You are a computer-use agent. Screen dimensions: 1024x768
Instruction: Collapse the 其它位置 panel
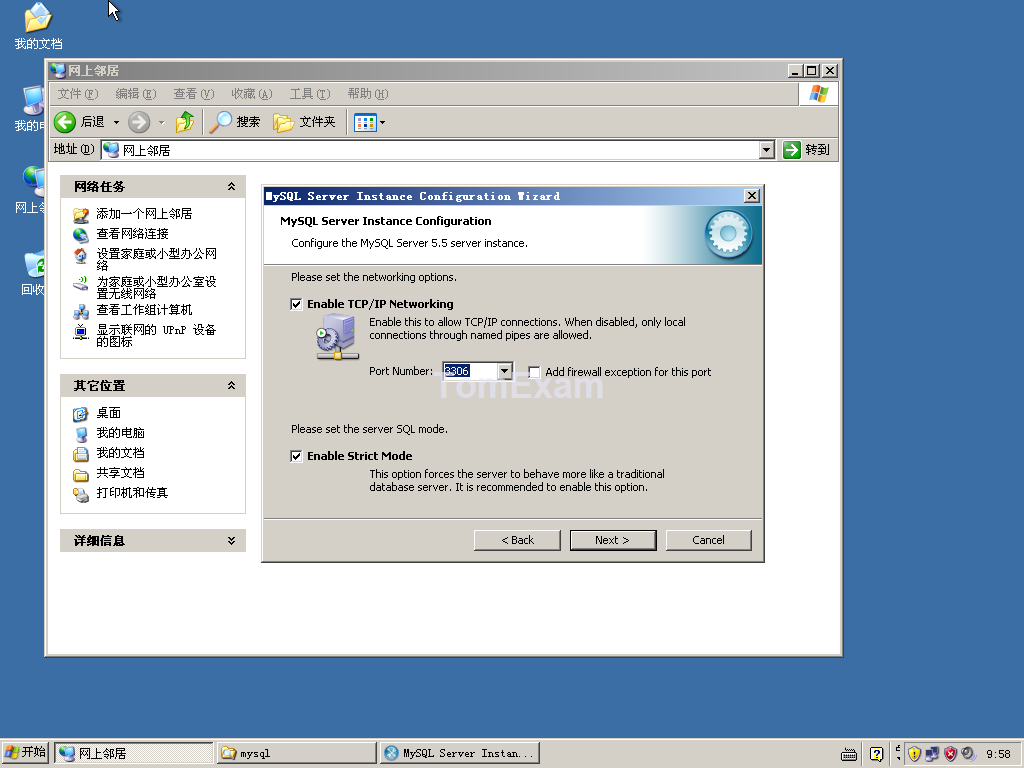231,386
